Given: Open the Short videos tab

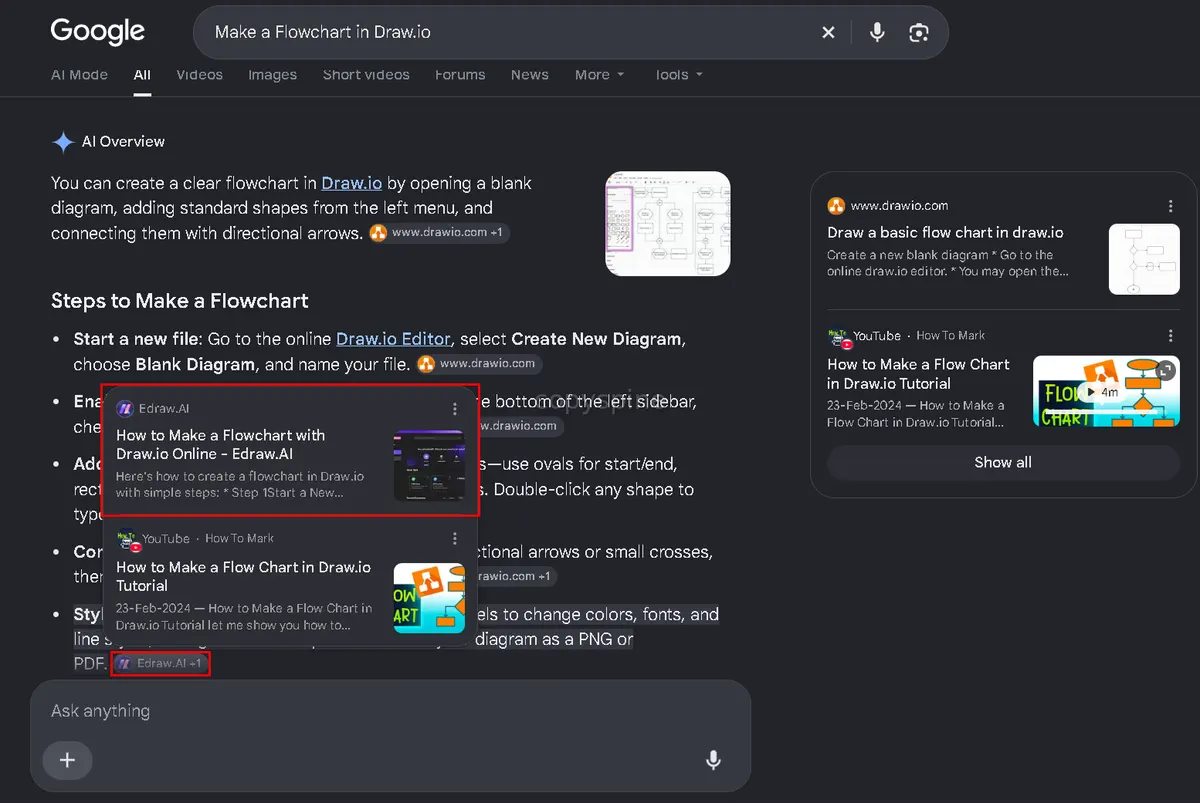Looking at the screenshot, I should coord(366,75).
